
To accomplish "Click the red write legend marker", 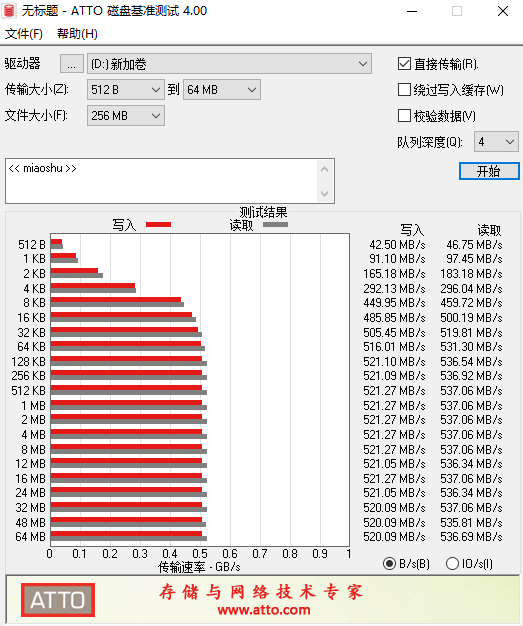I will click(x=158, y=224).
